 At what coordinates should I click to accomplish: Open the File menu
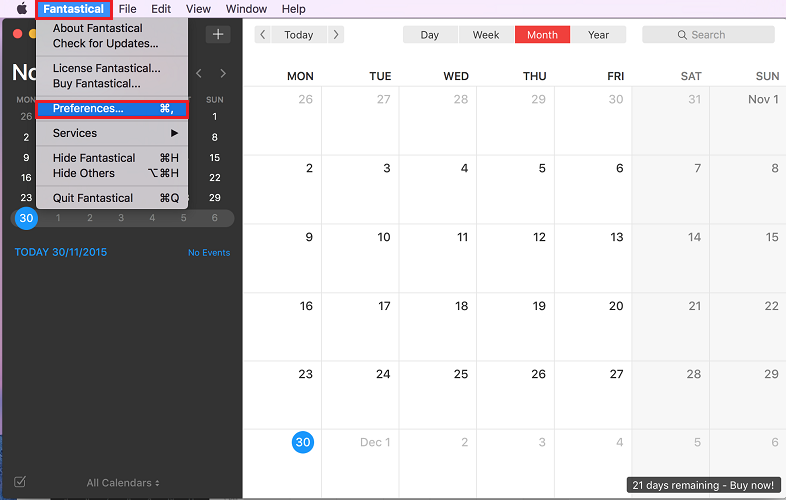[127, 9]
